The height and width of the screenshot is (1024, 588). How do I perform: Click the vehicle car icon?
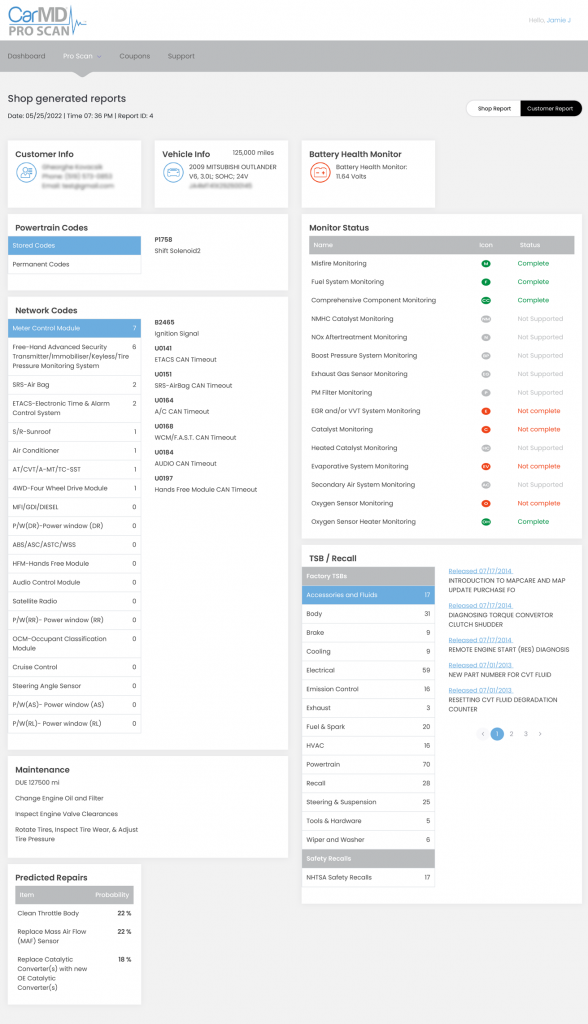pos(173,173)
